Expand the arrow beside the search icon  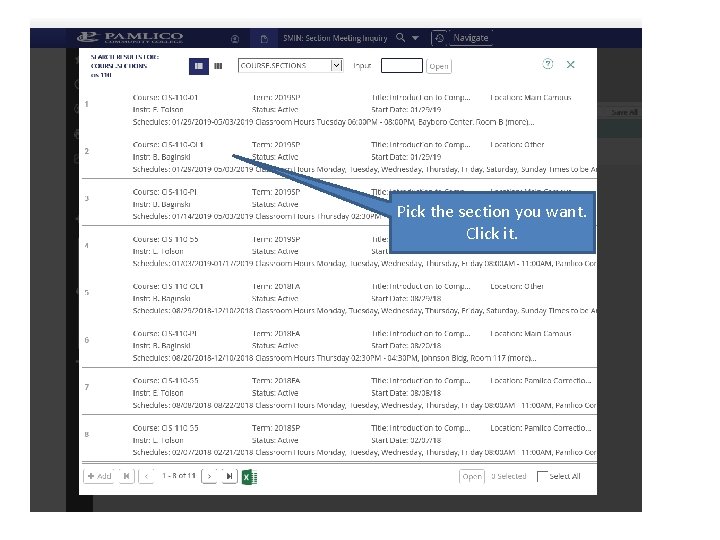[x=415, y=38]
